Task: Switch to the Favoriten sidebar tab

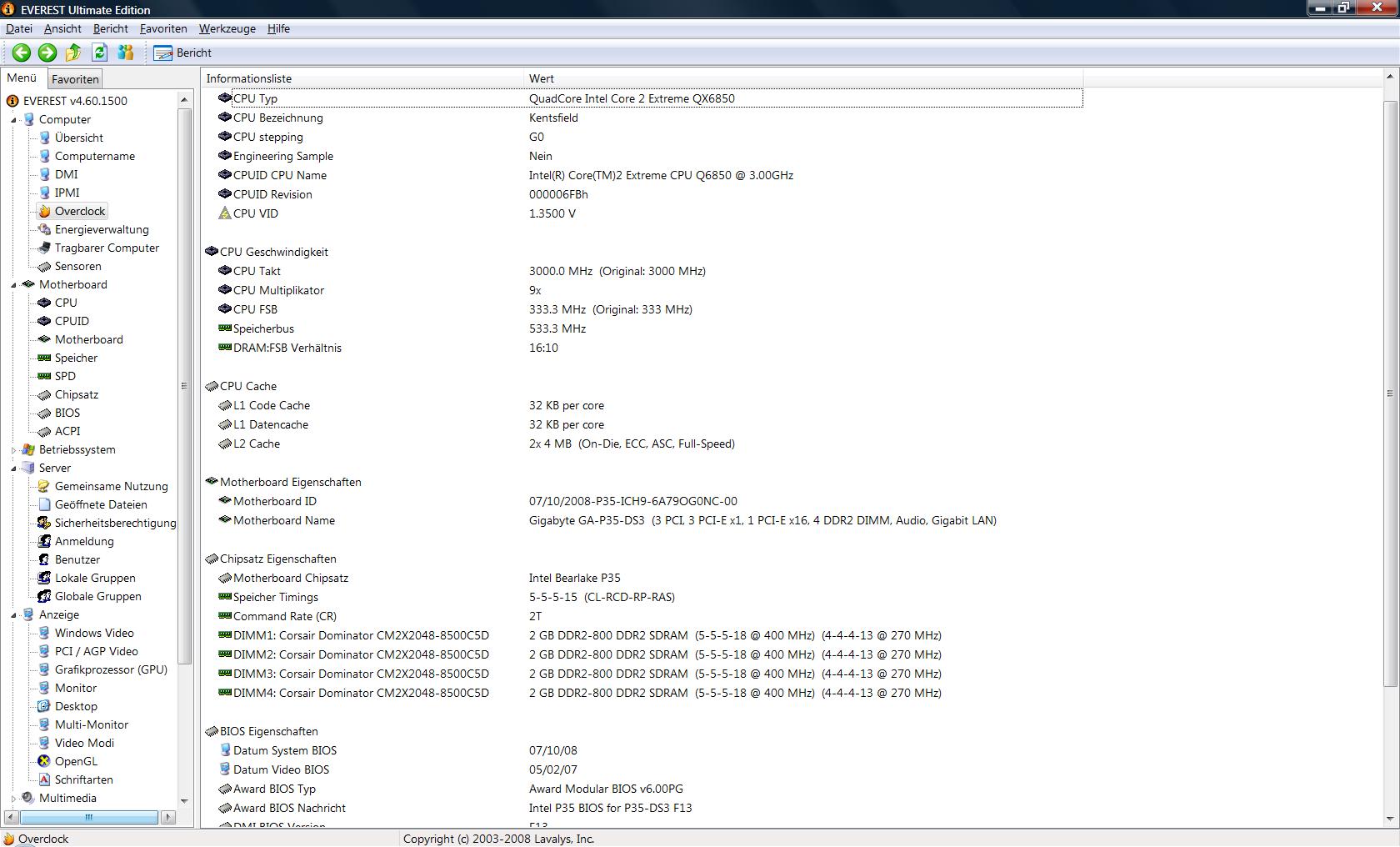Action: 75,79
